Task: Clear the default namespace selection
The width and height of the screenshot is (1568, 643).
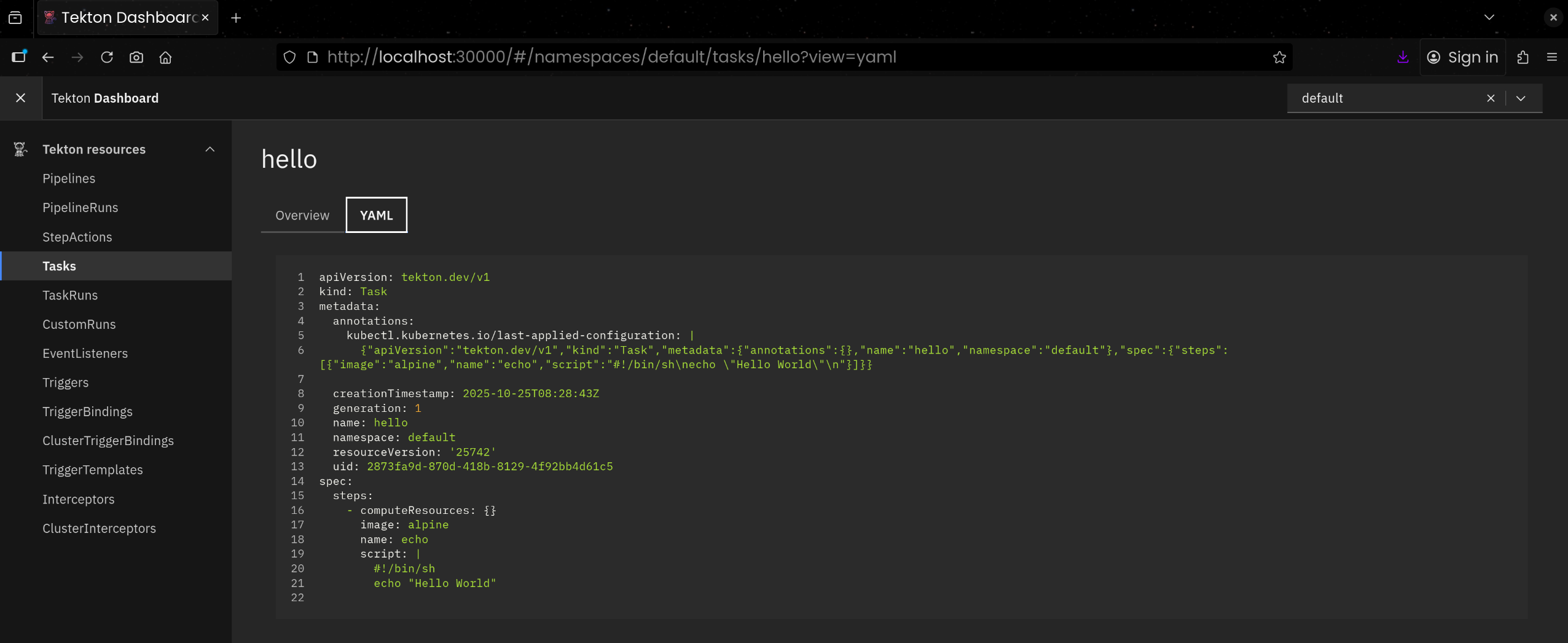Action: [x=1491, y=98]
